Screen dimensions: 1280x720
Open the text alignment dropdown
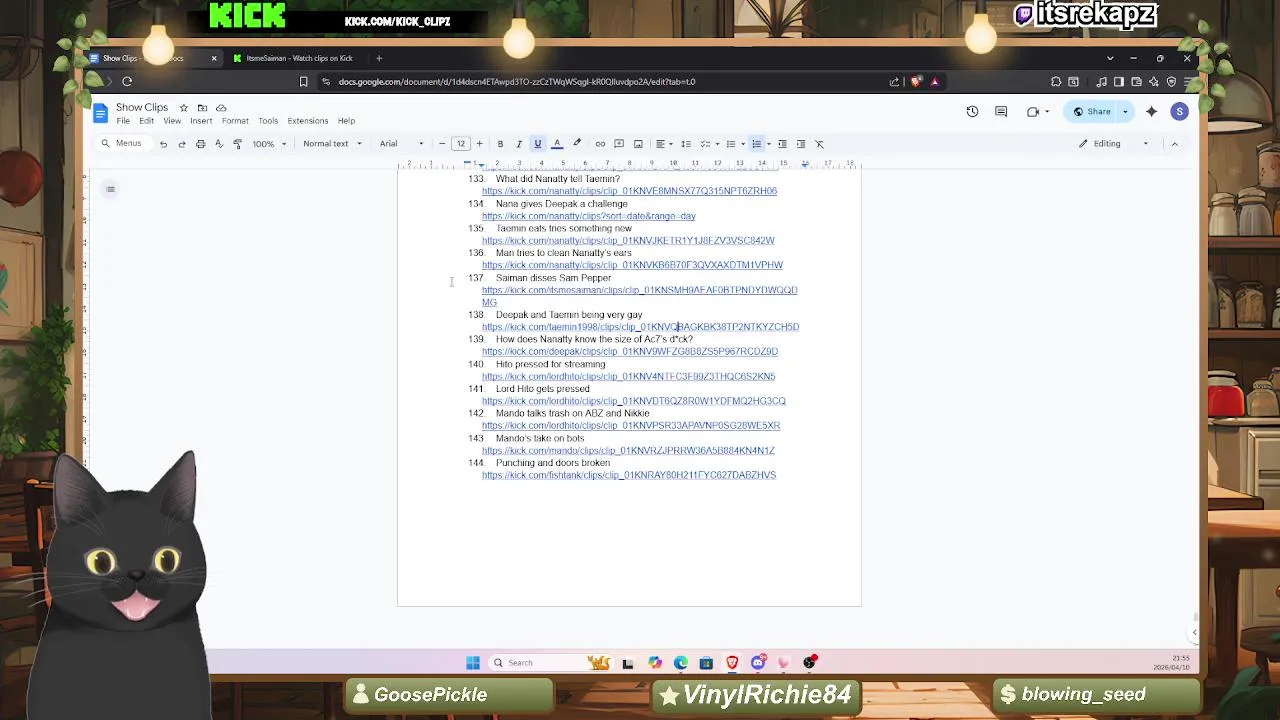point(663,144)
